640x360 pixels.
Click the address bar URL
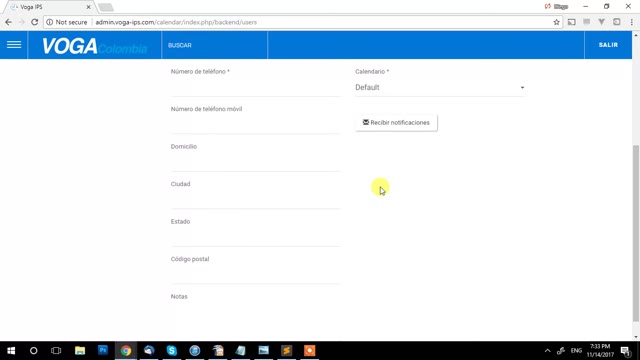click(176, 22)
